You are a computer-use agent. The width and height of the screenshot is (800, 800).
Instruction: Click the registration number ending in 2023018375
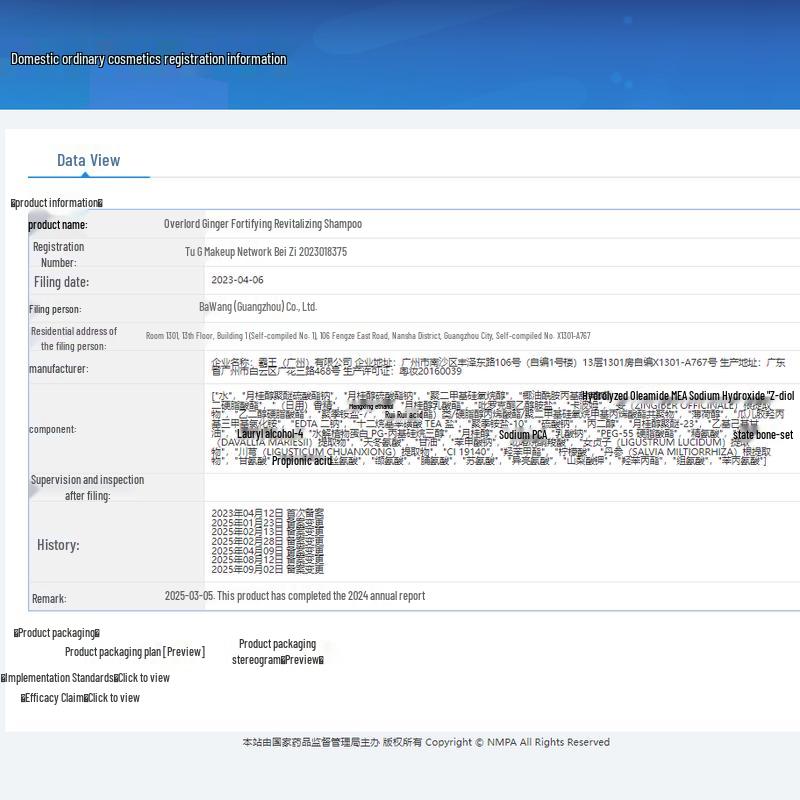tap(266, 252)
